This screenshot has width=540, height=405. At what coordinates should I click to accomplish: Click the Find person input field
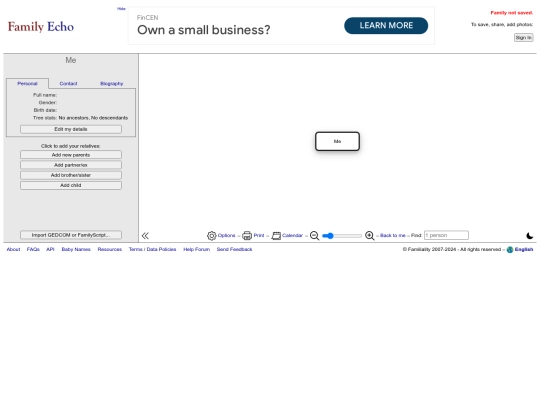[446, 235]
